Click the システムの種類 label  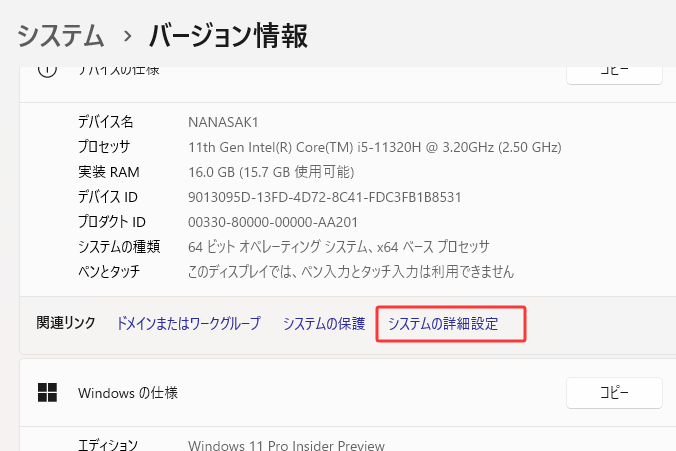[119, 247]
